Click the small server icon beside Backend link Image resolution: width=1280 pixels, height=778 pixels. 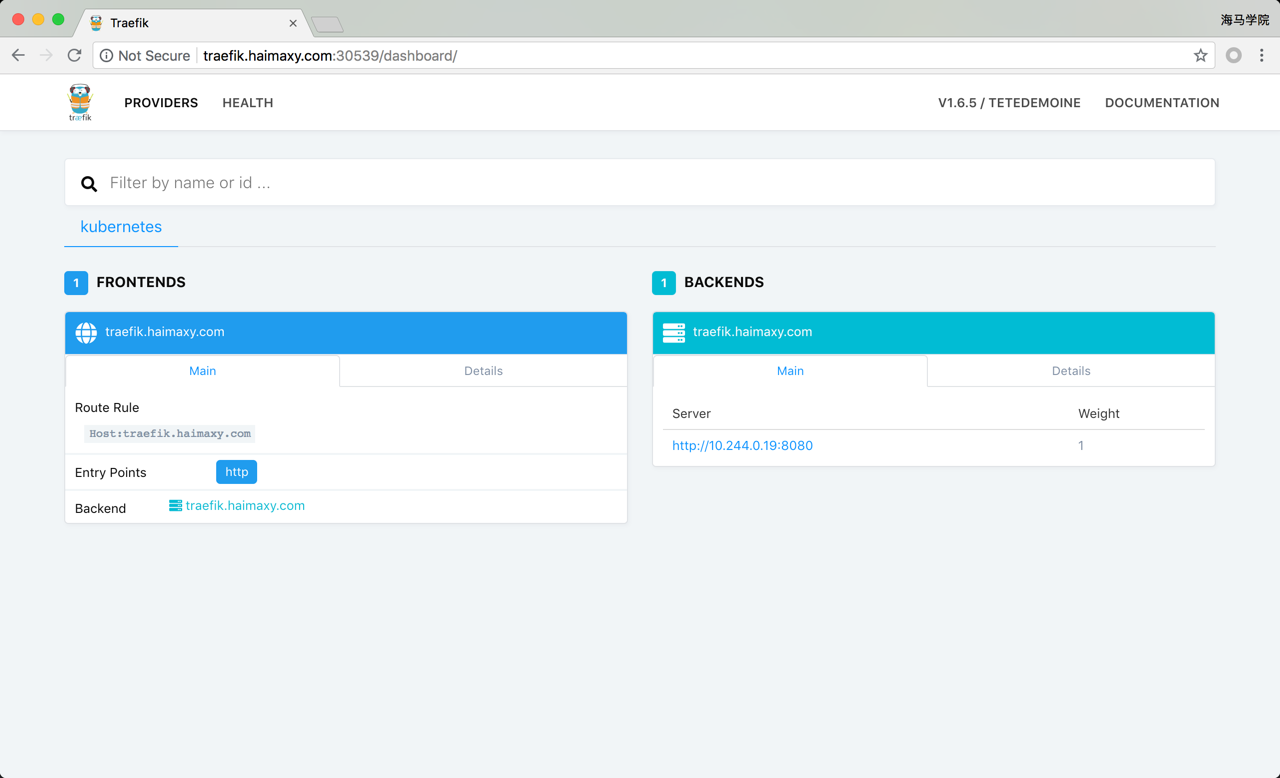click(175, 506)
